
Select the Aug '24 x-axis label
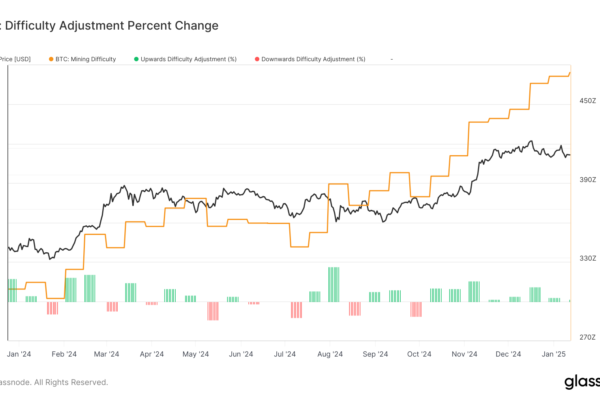(x=330, y=354)
